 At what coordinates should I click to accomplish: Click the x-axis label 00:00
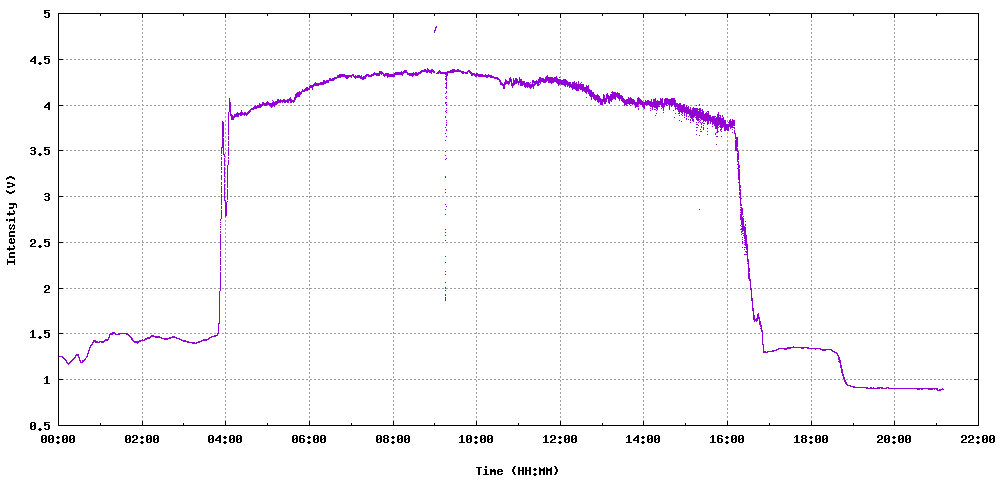[x=59, y=439]
